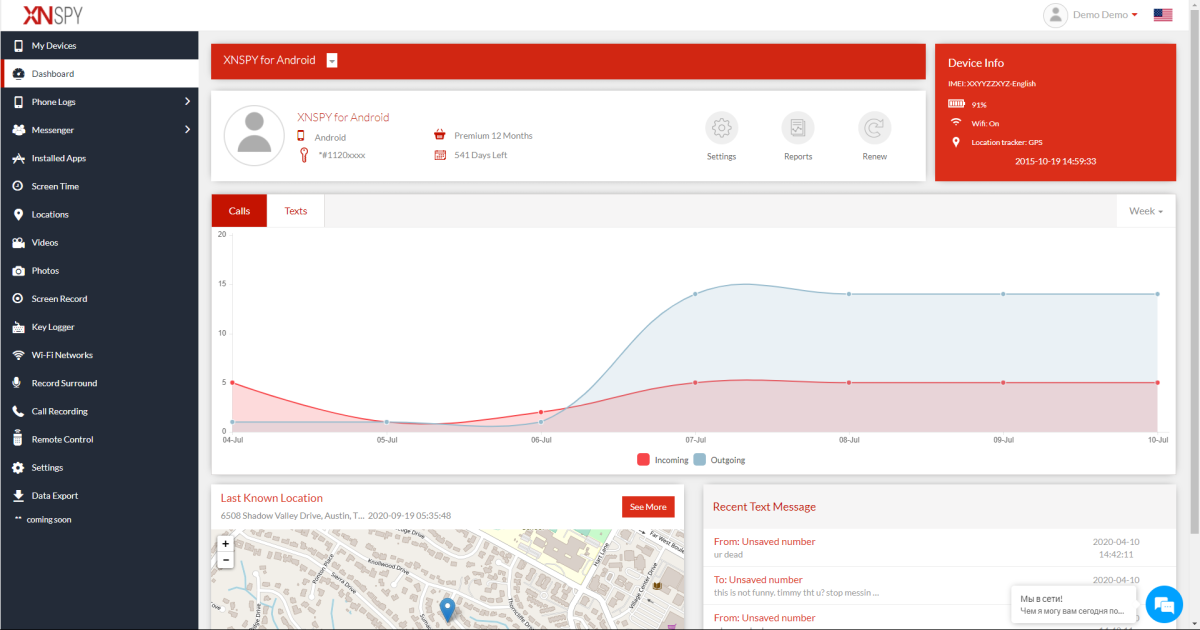This screenshot has height=630, width=1200.
Task: Click the US flag language icon
Action: (1163, 15)
